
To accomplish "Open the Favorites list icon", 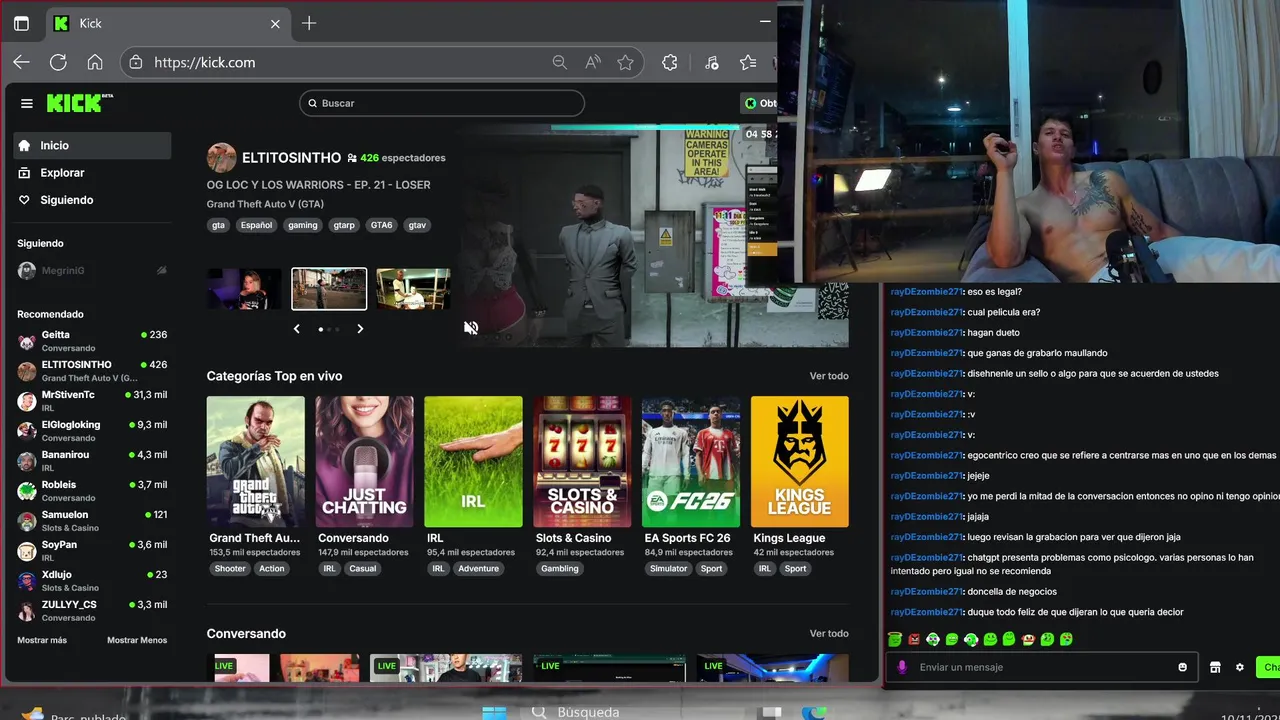I will [x=748, y=62].
